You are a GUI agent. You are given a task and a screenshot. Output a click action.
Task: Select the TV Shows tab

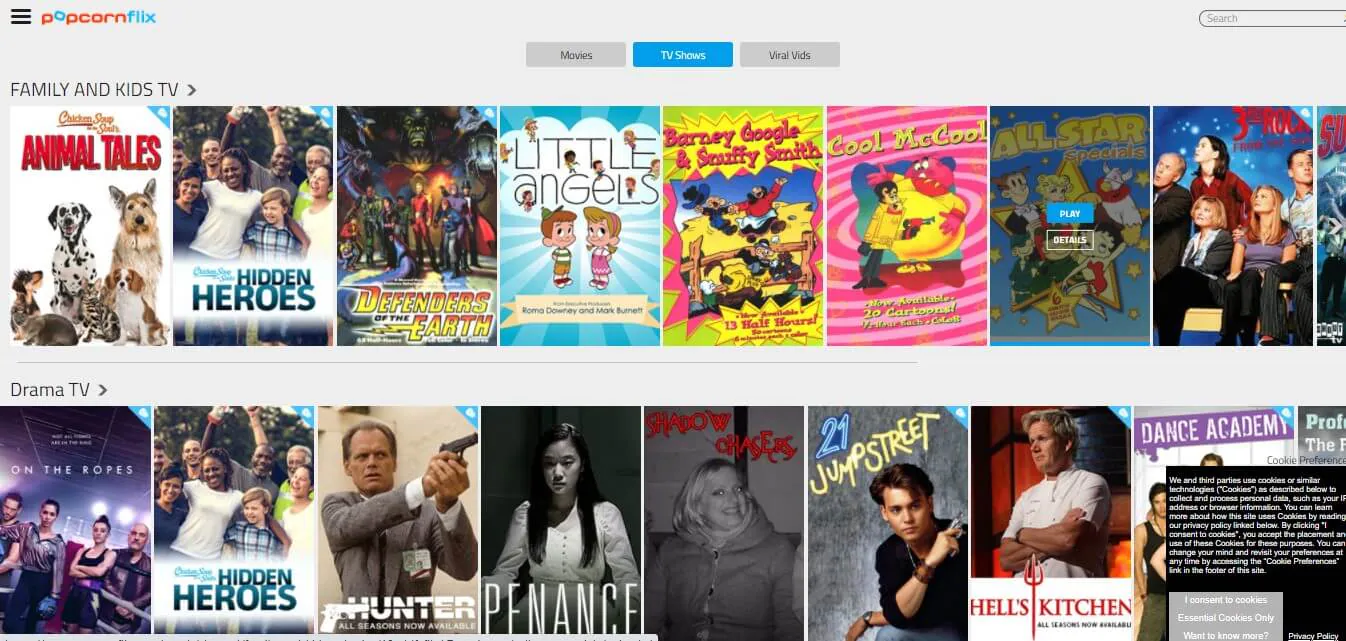(x=683, y=55)
